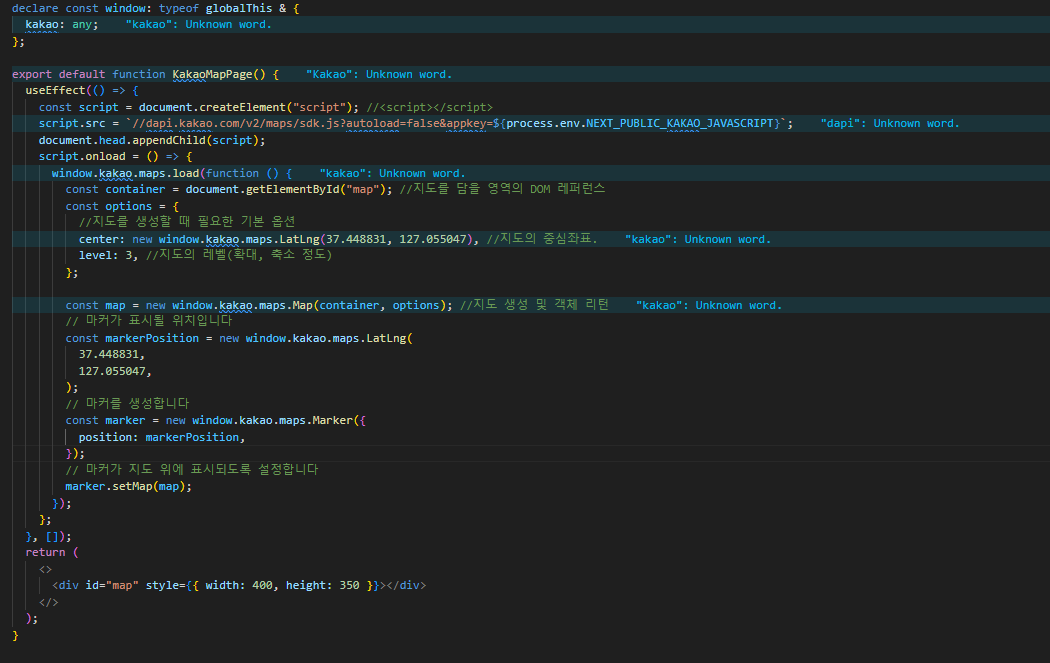This screenshot has width=1050, height=663.
Task: Click the useEffect call
Action: pos(56,90)
